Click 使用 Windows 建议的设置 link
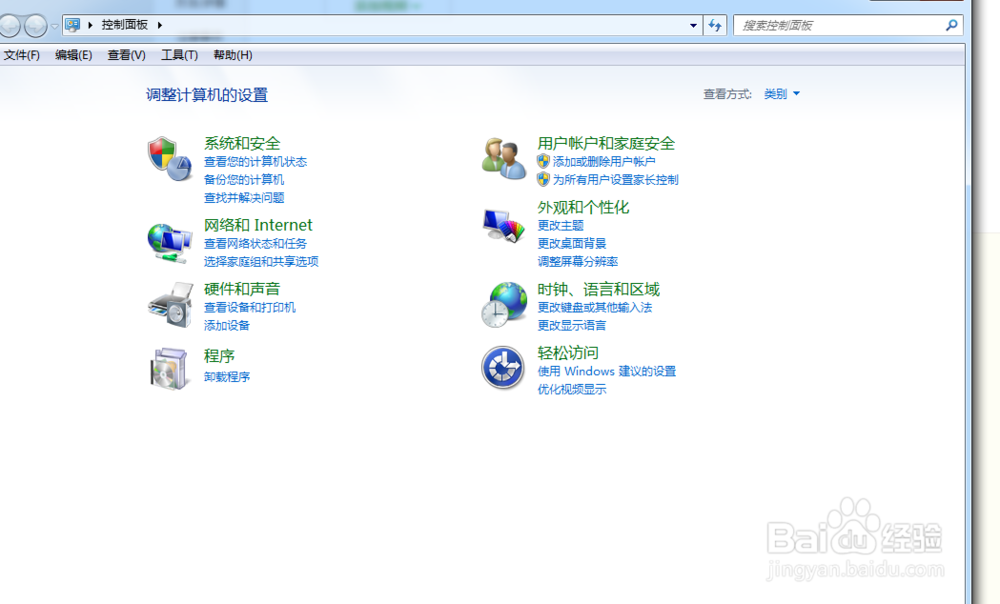Image resolution: width=1000 pixels, height=604 pixels. coord(607,371)
